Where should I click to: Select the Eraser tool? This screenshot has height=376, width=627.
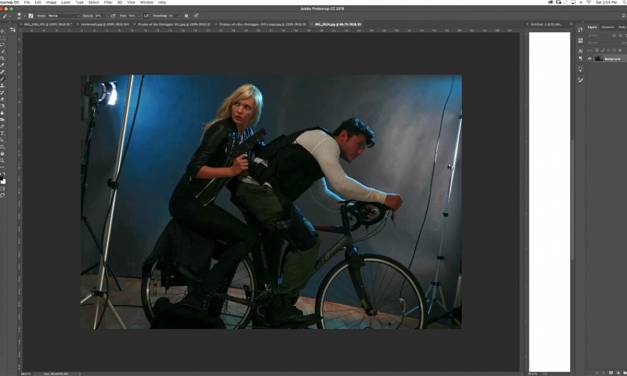click(x=3, y=99)
